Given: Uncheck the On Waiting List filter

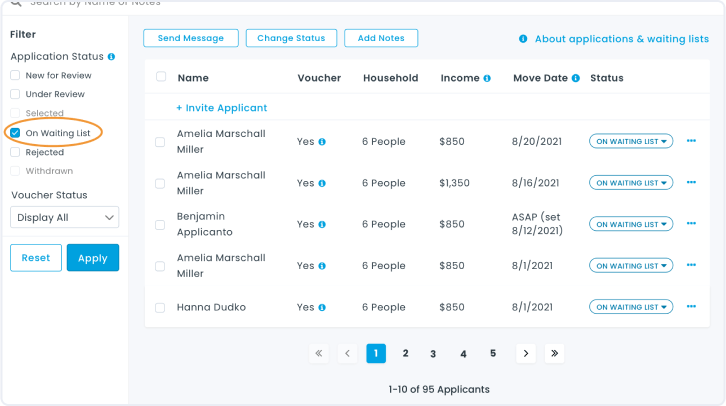Looking at the screenshot, I should [x=15, y=133].
